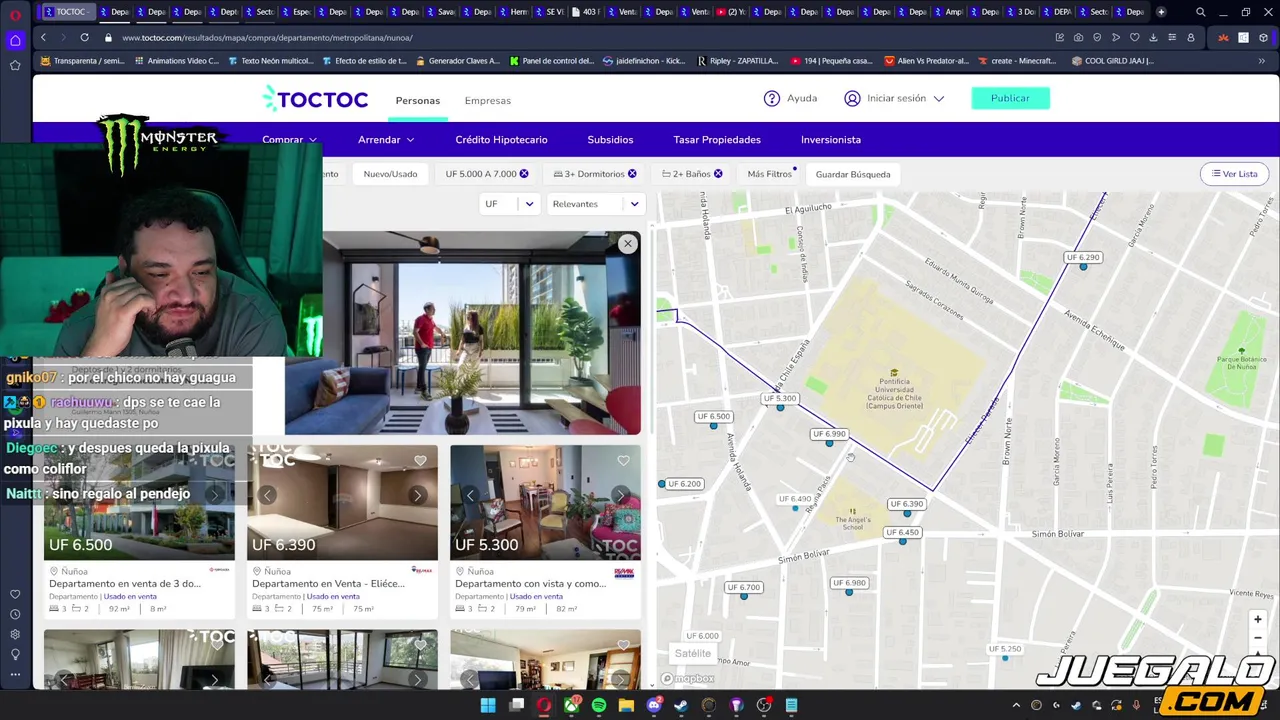Open Discord from the taskbar
The height and width of the screenshot is (720, 1280).
tap(654, 705)
